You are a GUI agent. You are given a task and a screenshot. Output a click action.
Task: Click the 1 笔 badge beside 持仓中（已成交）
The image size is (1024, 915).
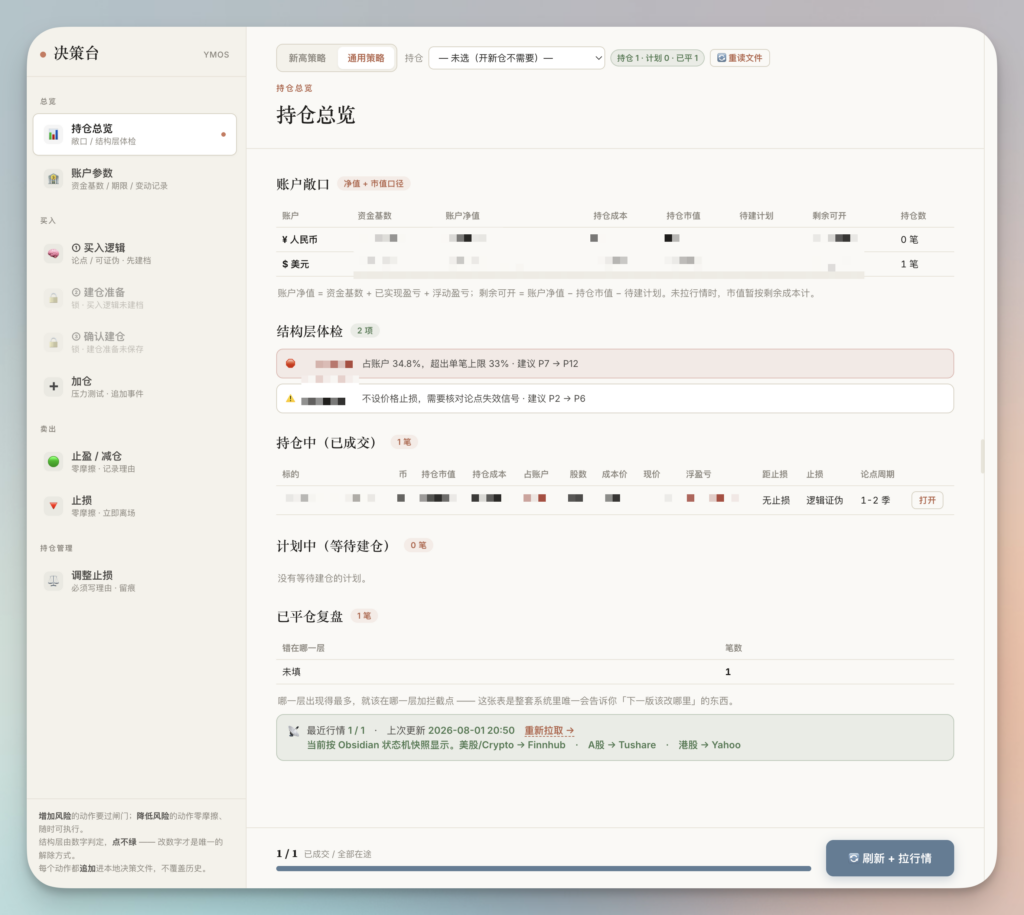(404, 442)
